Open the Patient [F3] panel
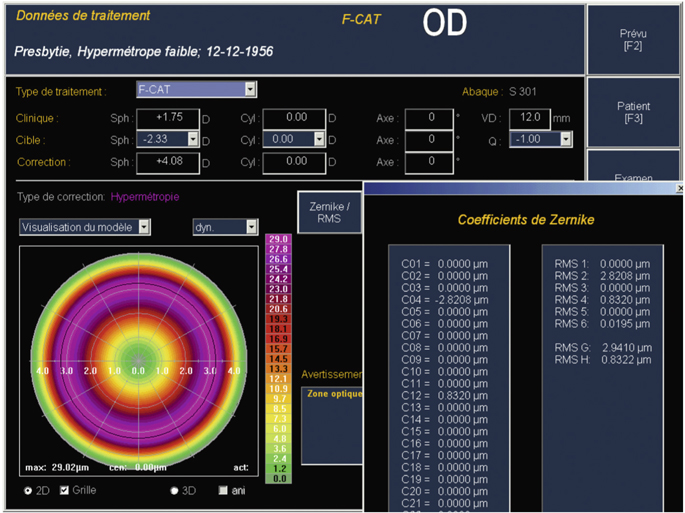685x513 pixels. click(x=634, y=112)
